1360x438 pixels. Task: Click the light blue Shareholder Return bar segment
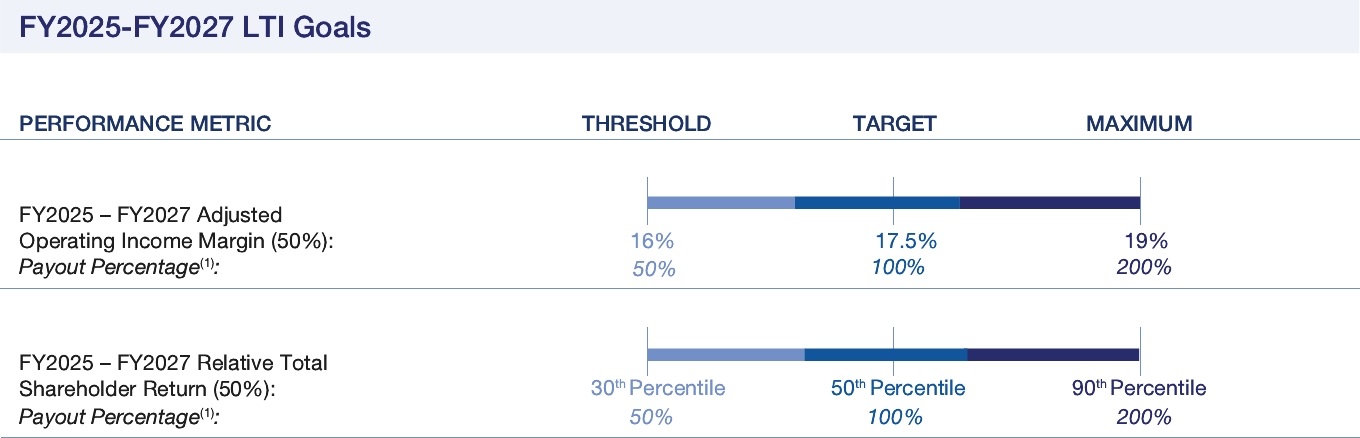(x=726, y=354)
